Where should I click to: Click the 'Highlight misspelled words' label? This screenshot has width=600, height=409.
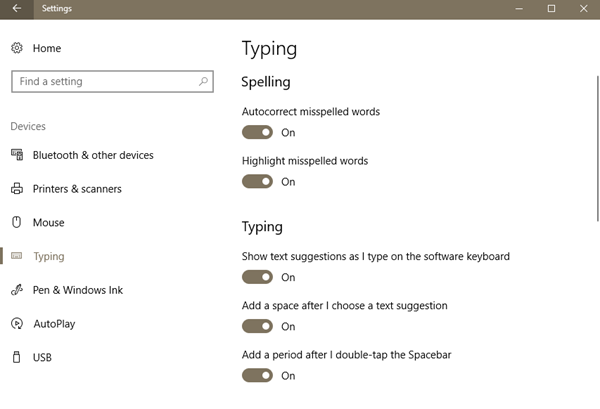(x=305, y=161)
